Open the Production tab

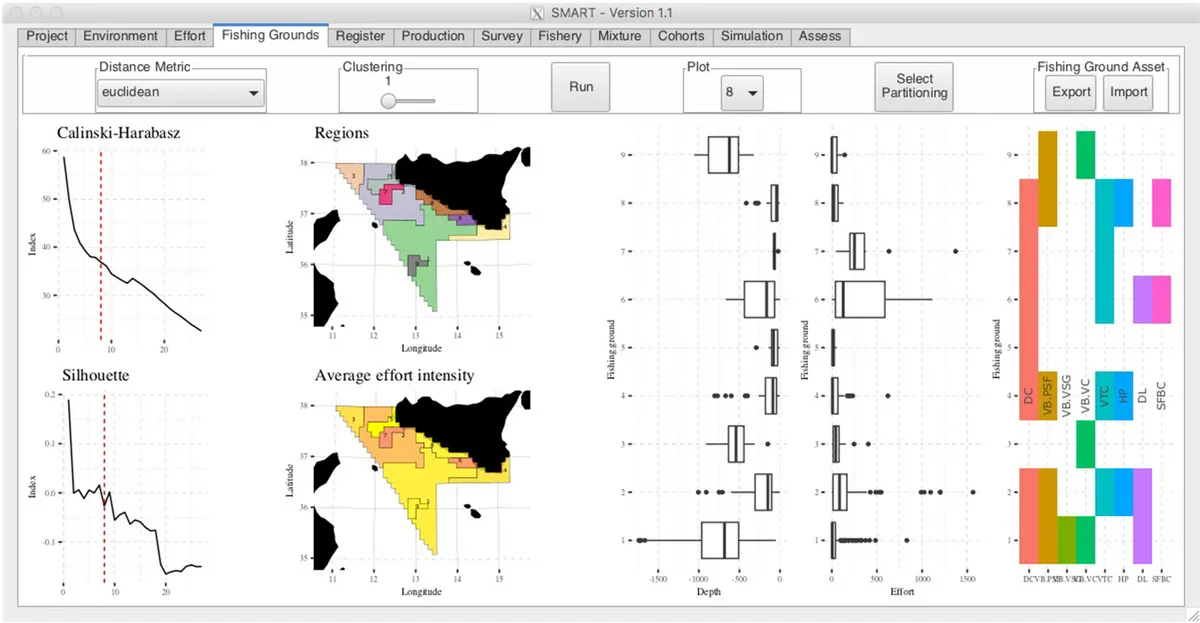(433, 36)
